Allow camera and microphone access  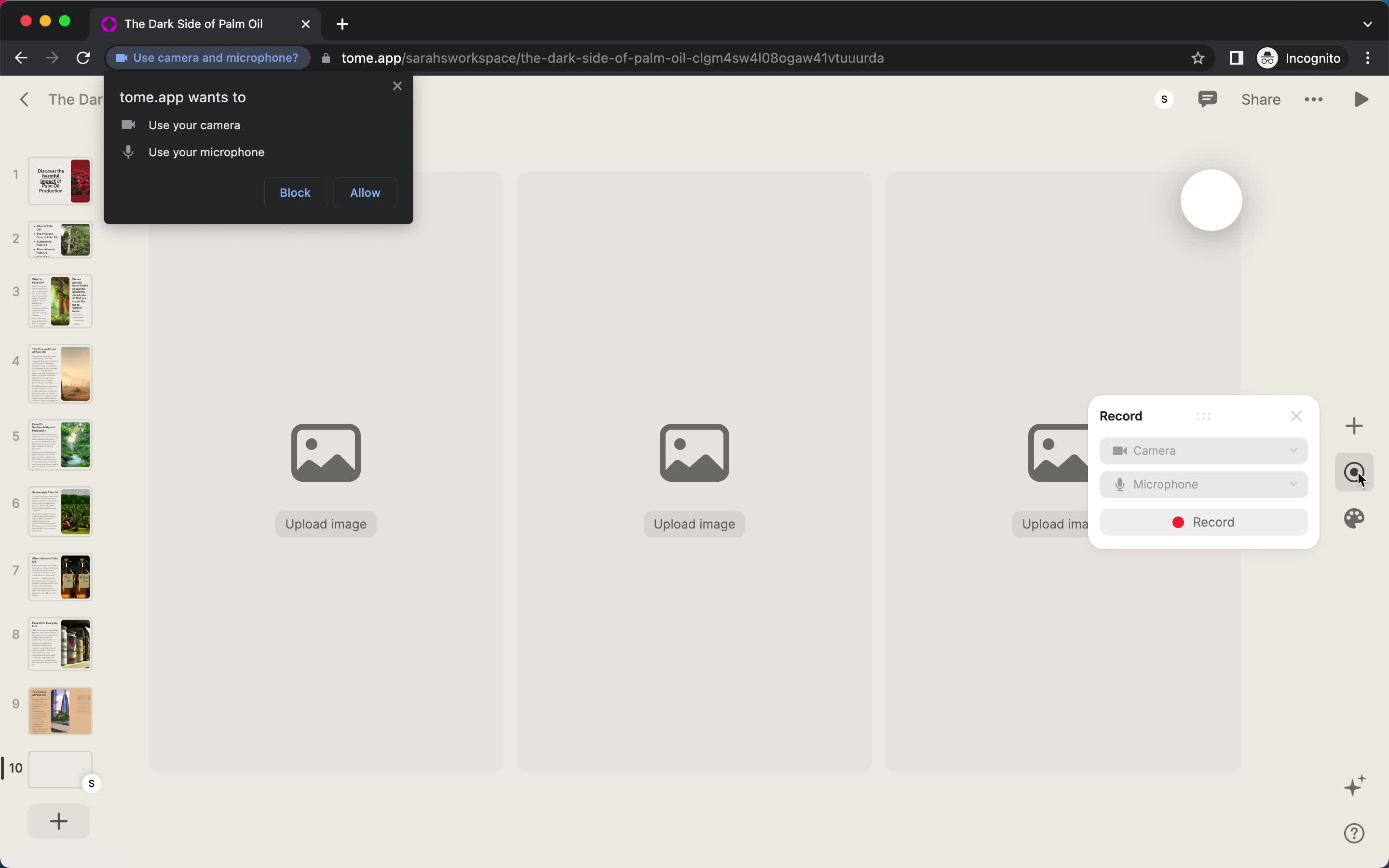[x=365, y=192]
